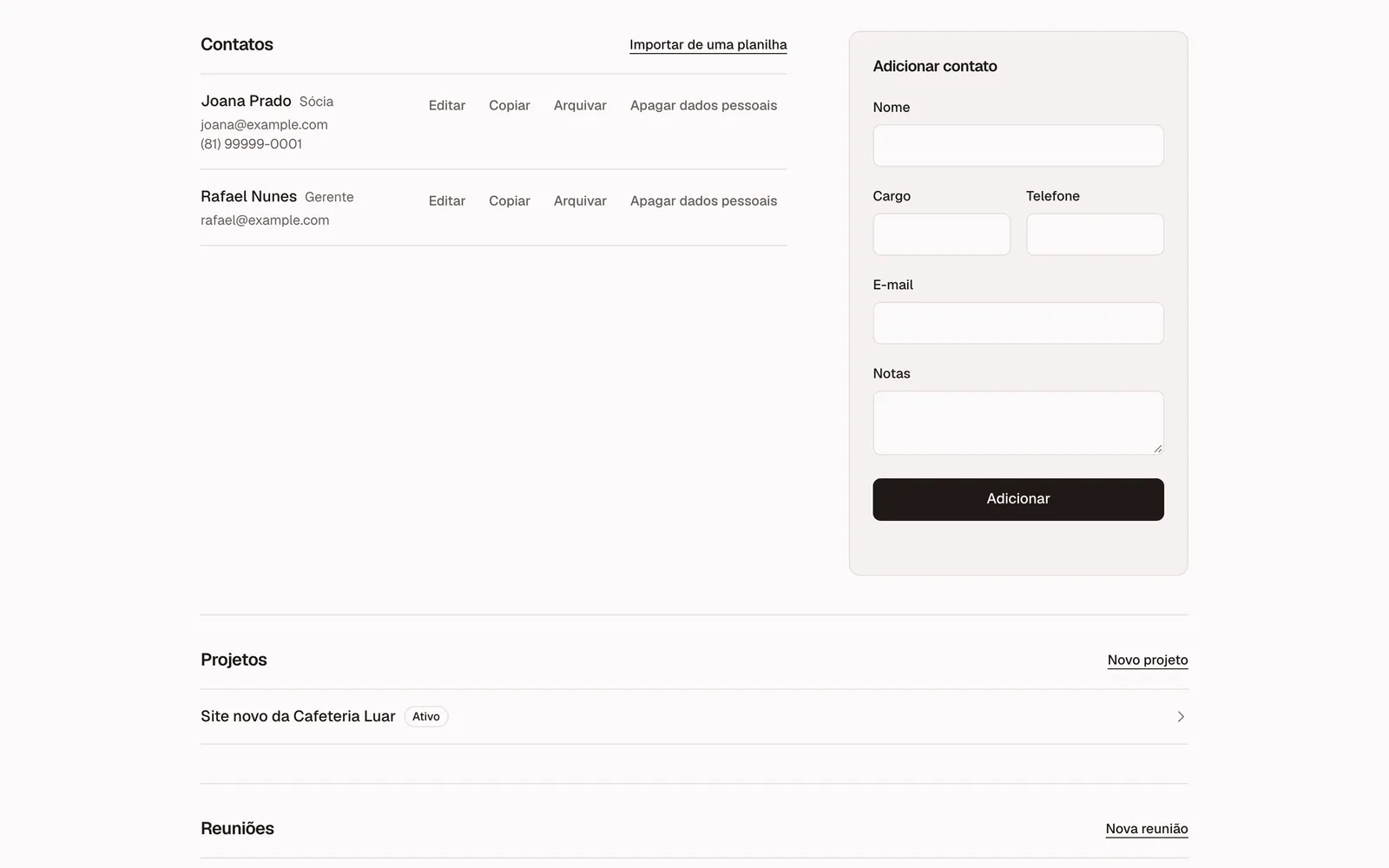The width and height of the screenshot is (1389, 868).
Task: Open the Site novo da Cafeteria Luar chevron
Action: pyautogui.click(x=1181, y=717)
